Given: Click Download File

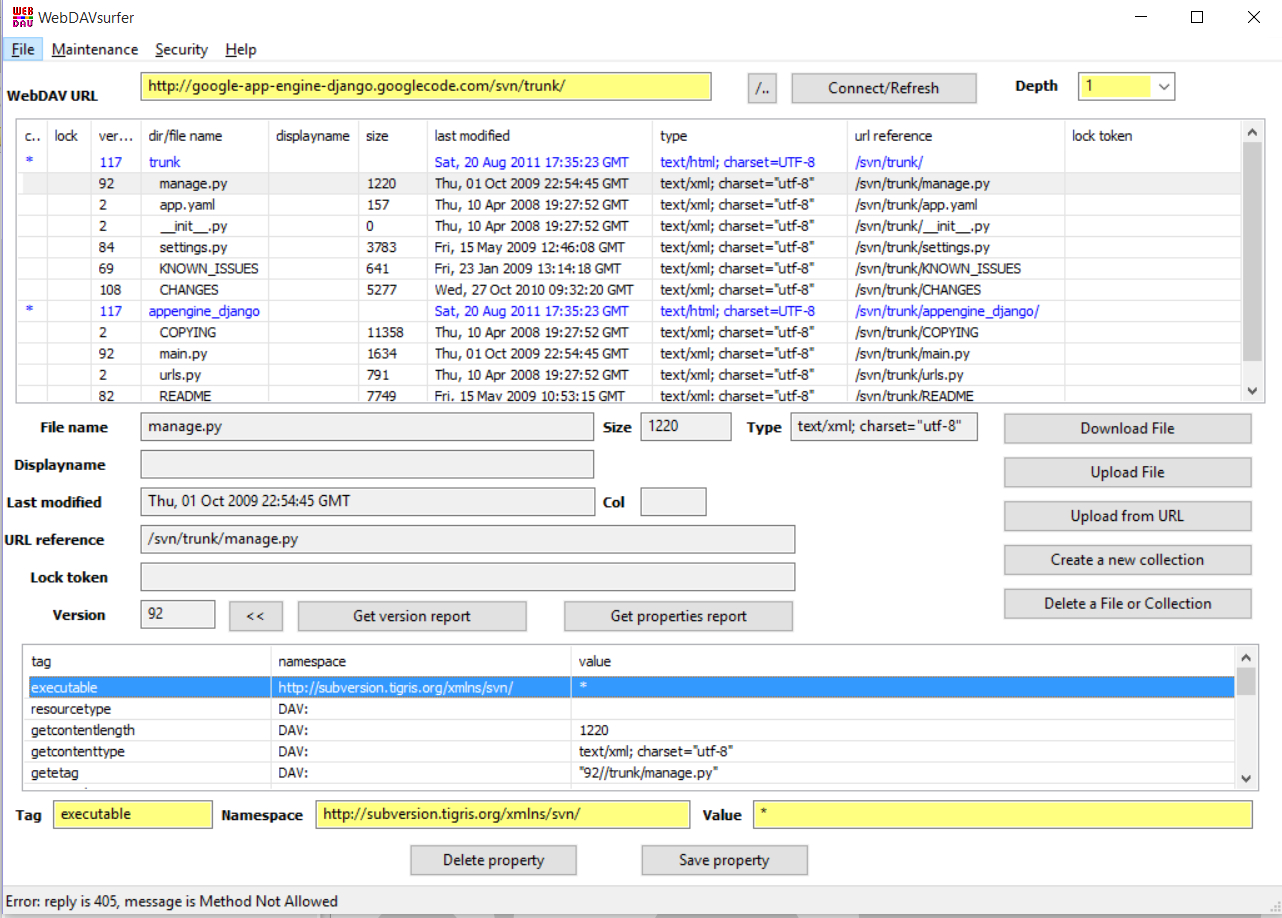Looking at the screenshot, I should pos(1127,428).
